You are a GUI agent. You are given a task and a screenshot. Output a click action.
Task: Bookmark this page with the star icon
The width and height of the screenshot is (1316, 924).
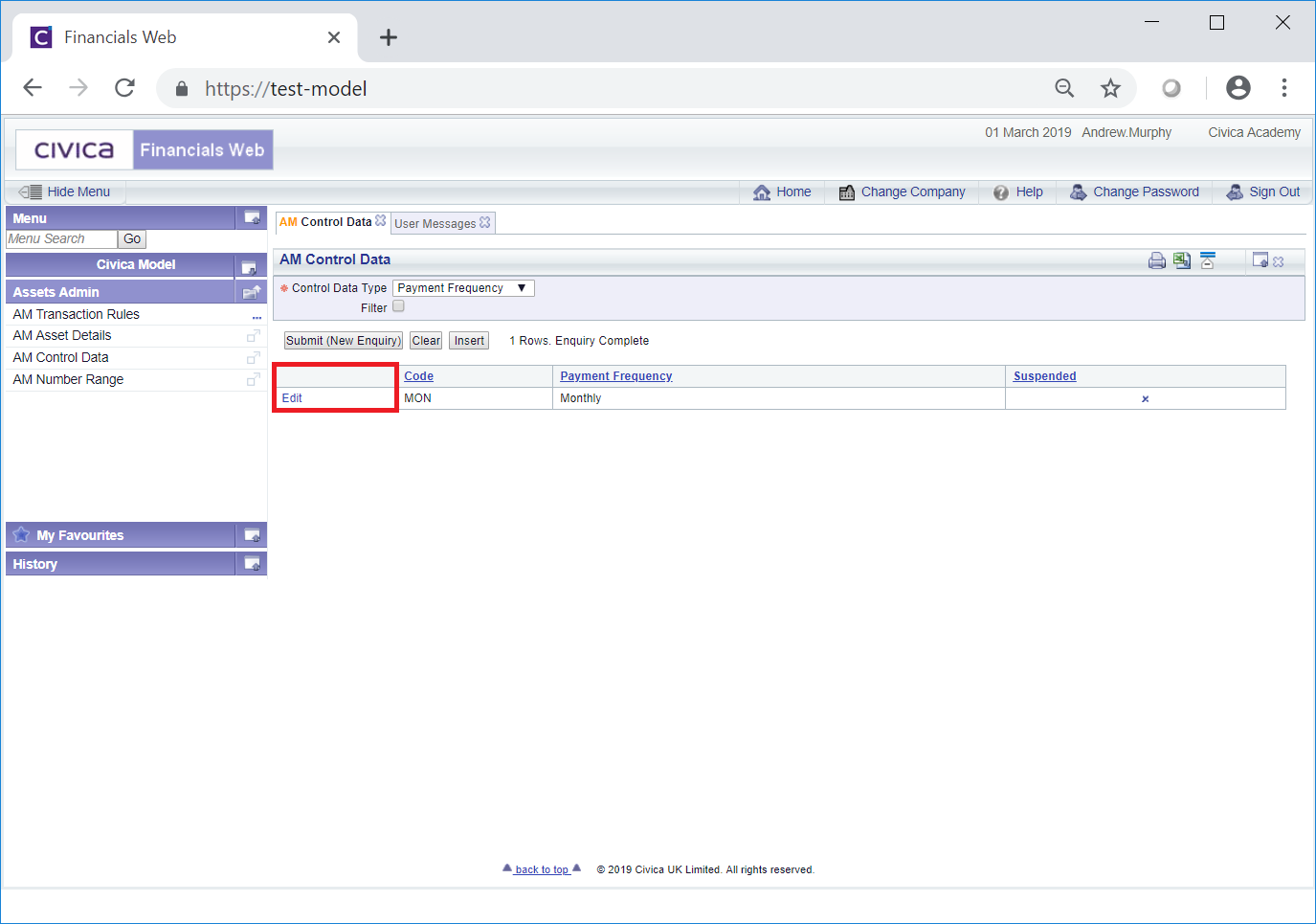click(x=1110, y=89)
